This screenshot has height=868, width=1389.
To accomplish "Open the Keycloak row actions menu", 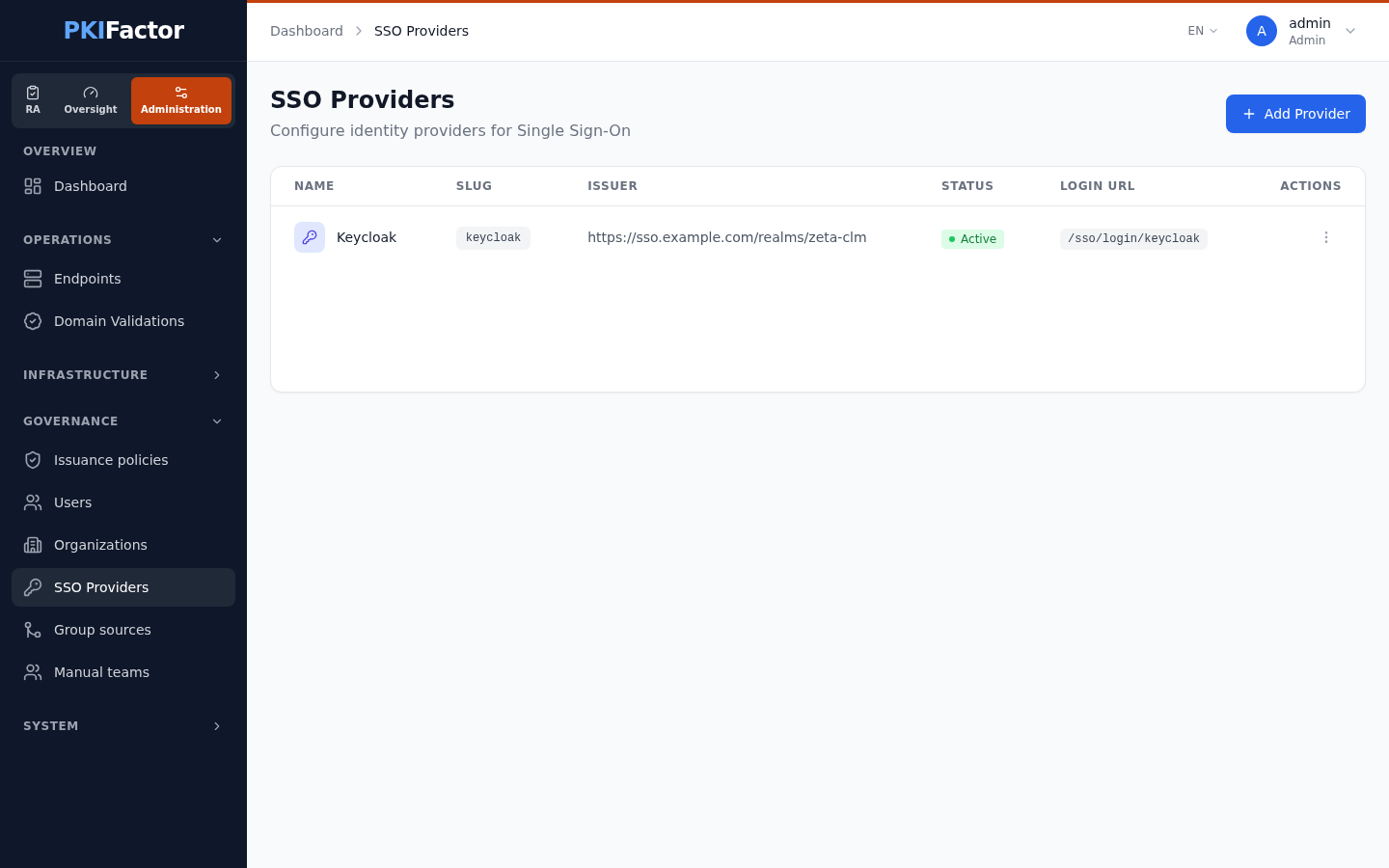I will click(1326, 237).
